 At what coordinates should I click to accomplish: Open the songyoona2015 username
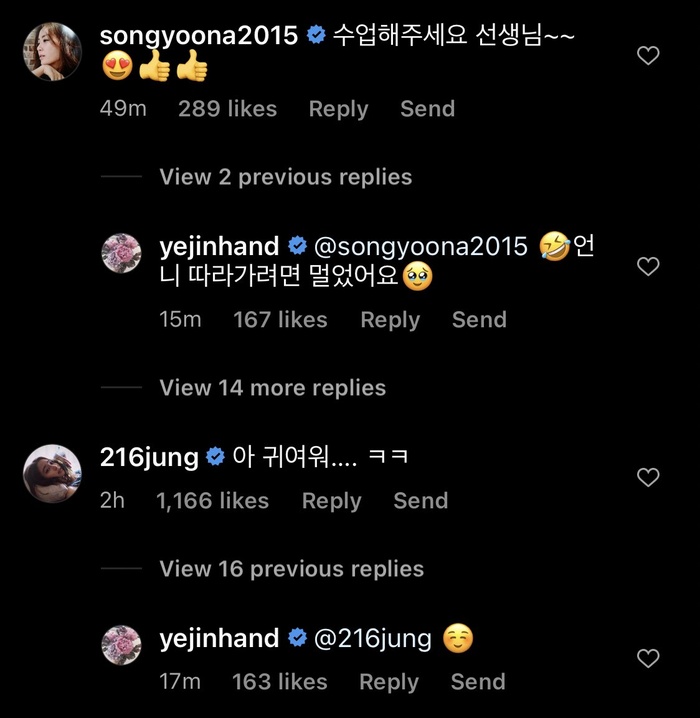[200, 35]
